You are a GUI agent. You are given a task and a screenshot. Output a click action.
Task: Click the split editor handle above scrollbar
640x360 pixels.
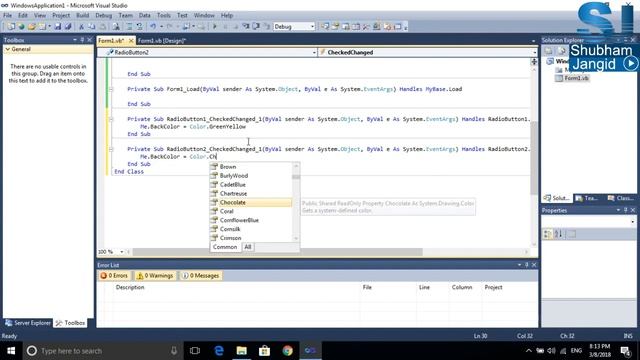534,62
